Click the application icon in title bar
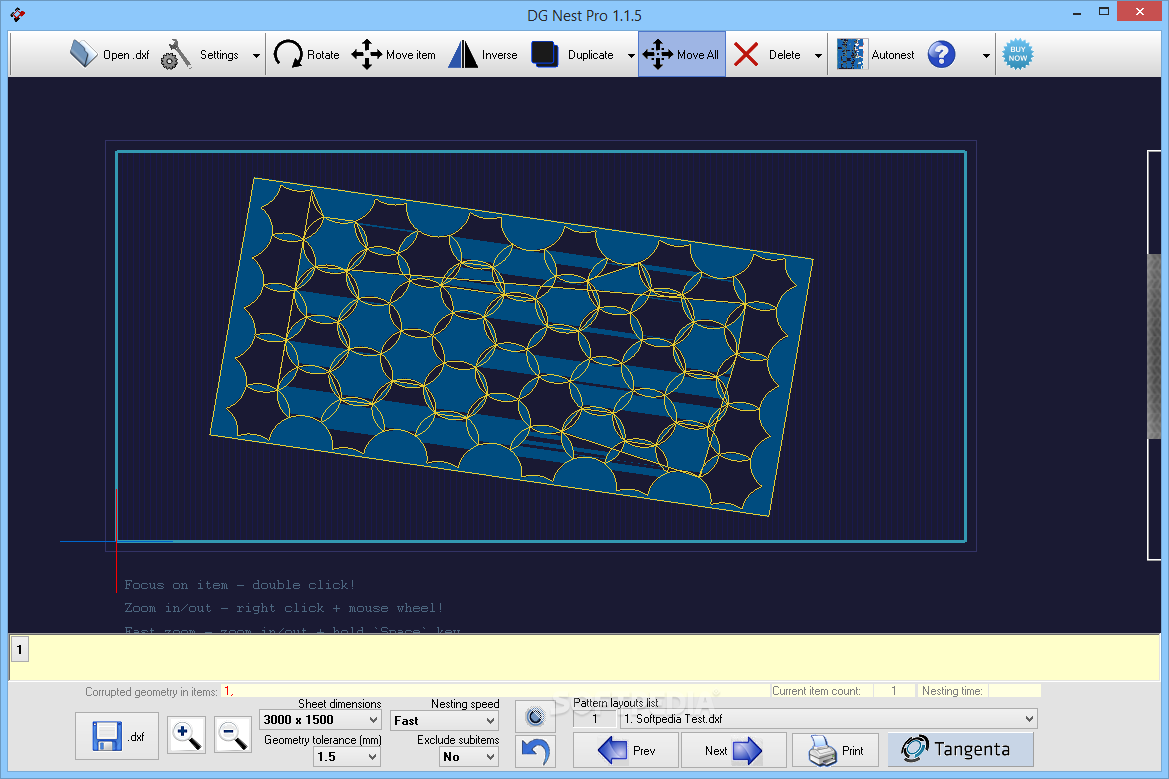Viewport: 1169px width, 779px height. click(17, 14)
